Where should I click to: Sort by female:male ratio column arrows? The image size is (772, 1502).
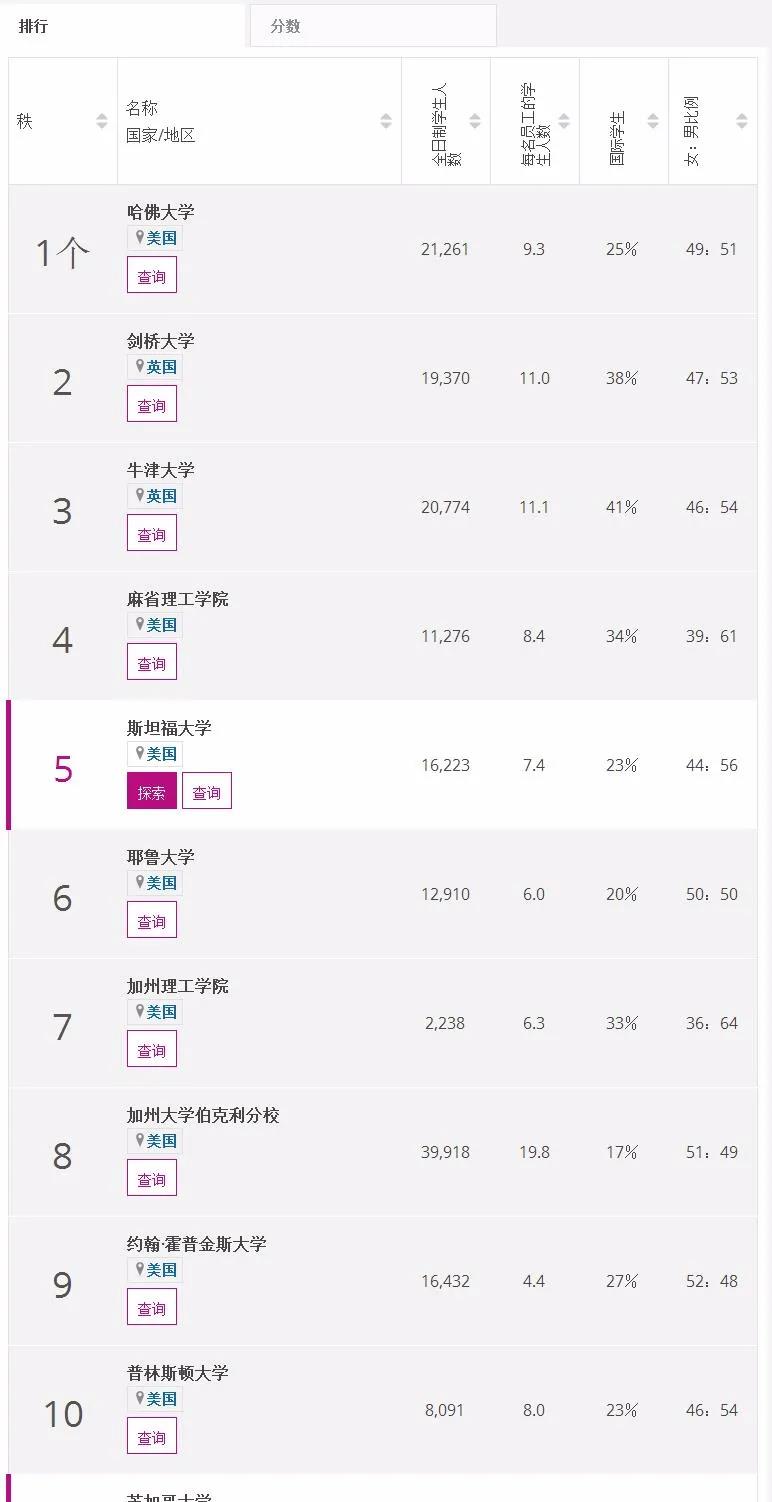742,121
